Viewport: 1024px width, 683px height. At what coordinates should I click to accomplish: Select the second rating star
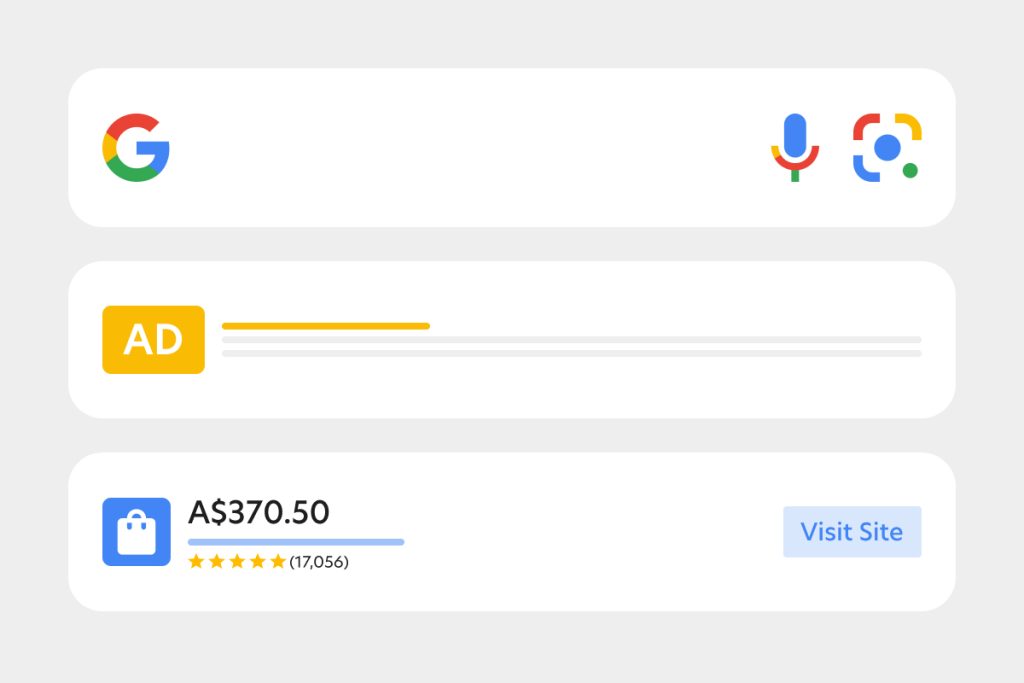point(216,562)
